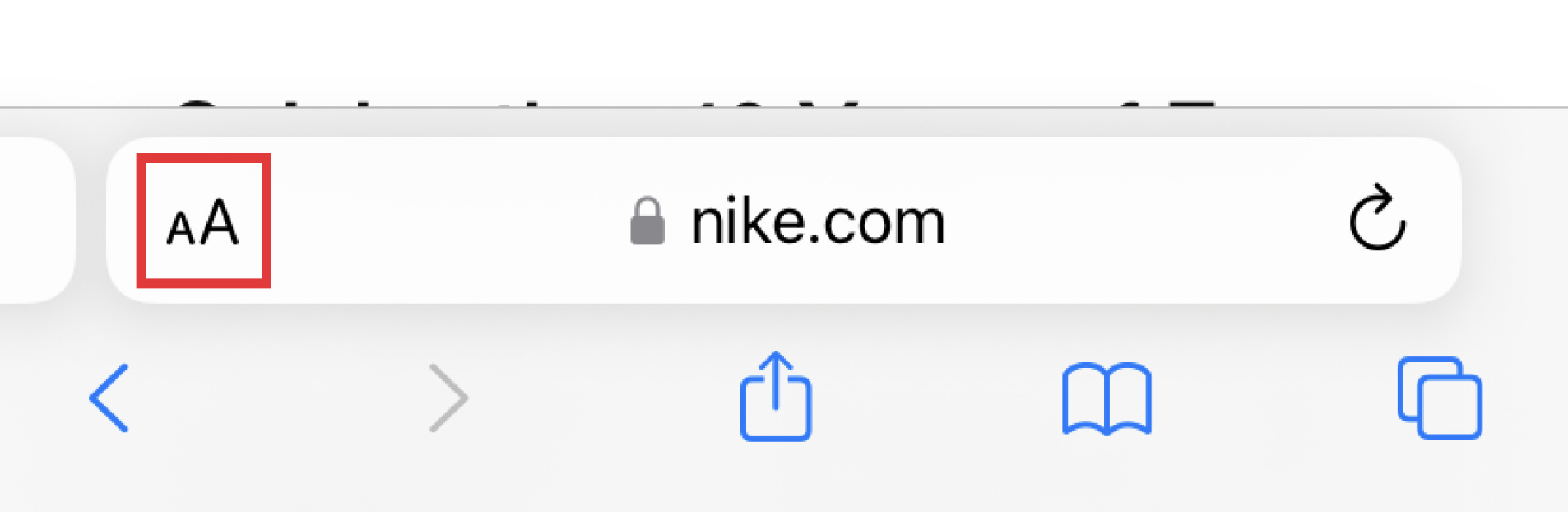Tap the open book toolbar item
This screenshot has width=1568, height=512.
(1106, 398)
